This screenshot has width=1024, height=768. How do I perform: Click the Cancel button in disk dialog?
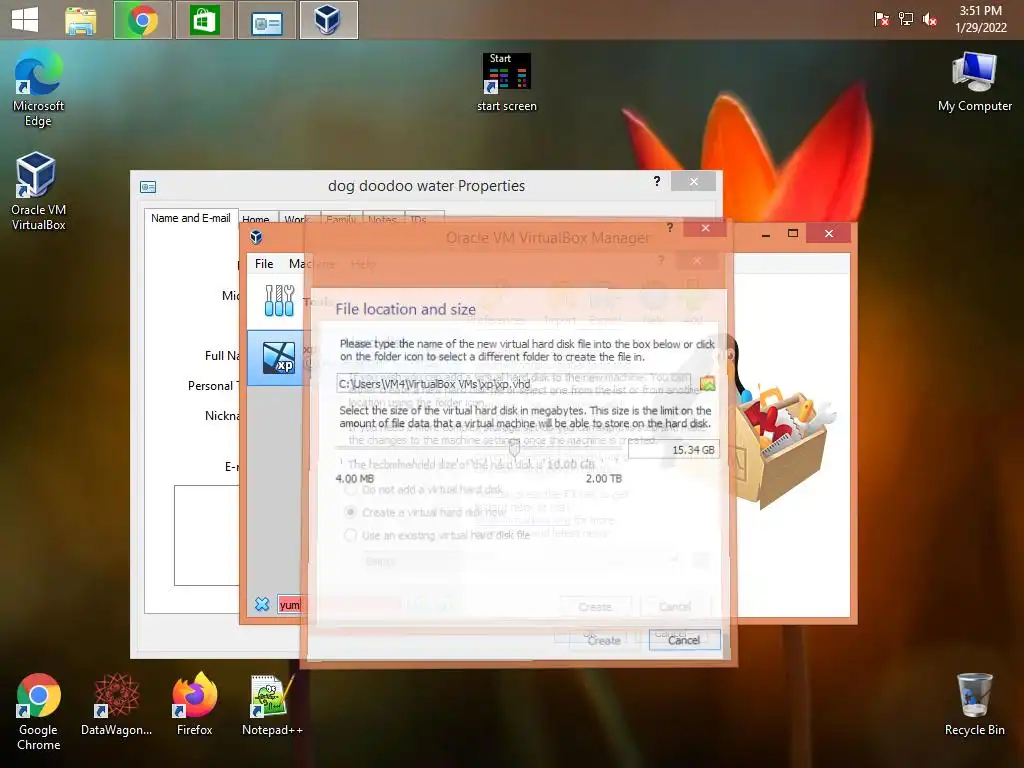pos(684,640)
